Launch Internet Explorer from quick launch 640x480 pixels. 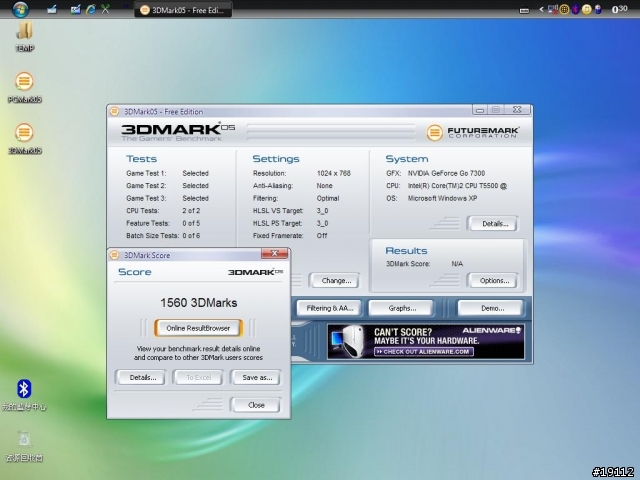(x=91, y=9)
